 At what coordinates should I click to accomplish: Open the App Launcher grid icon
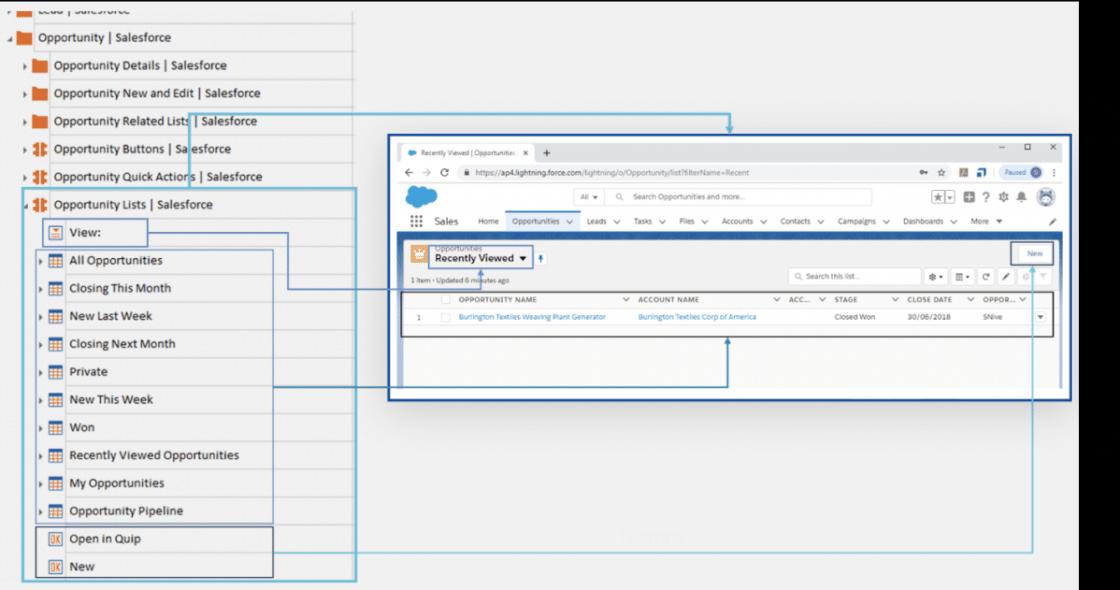click(x=416, y=221)
